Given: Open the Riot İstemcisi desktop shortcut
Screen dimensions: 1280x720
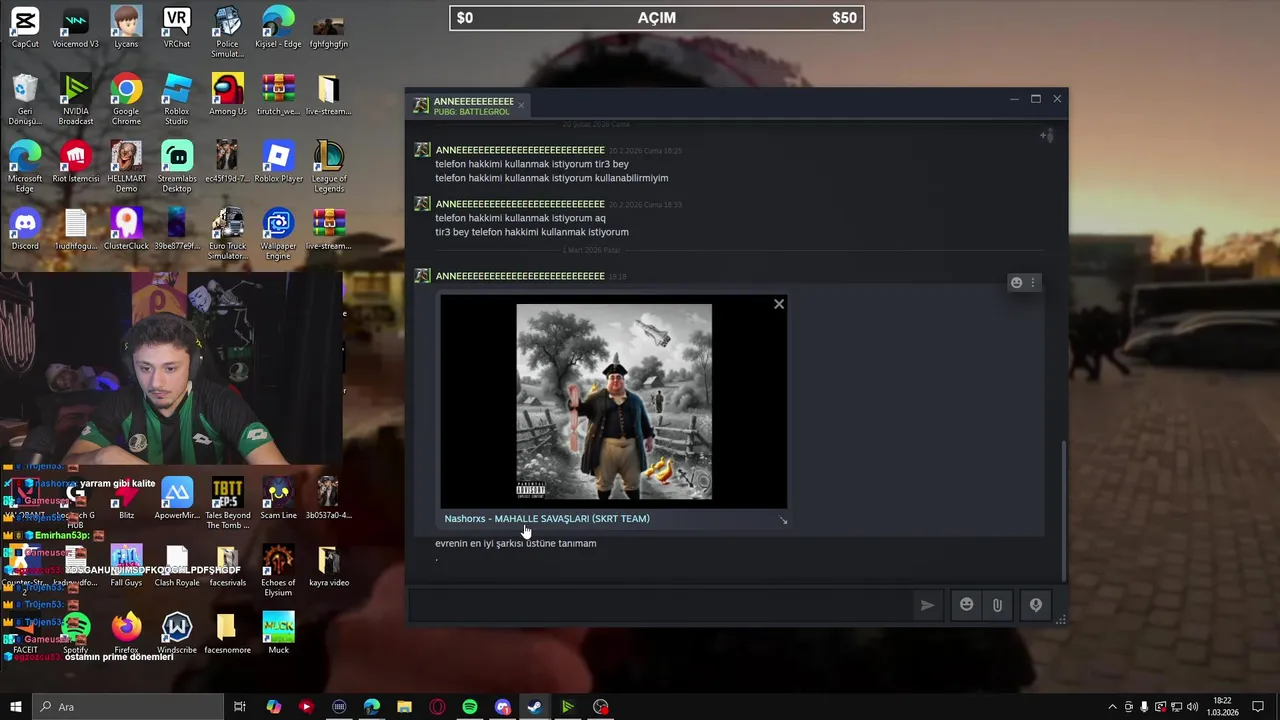Looking at the screenshot, I should [75, 163].
